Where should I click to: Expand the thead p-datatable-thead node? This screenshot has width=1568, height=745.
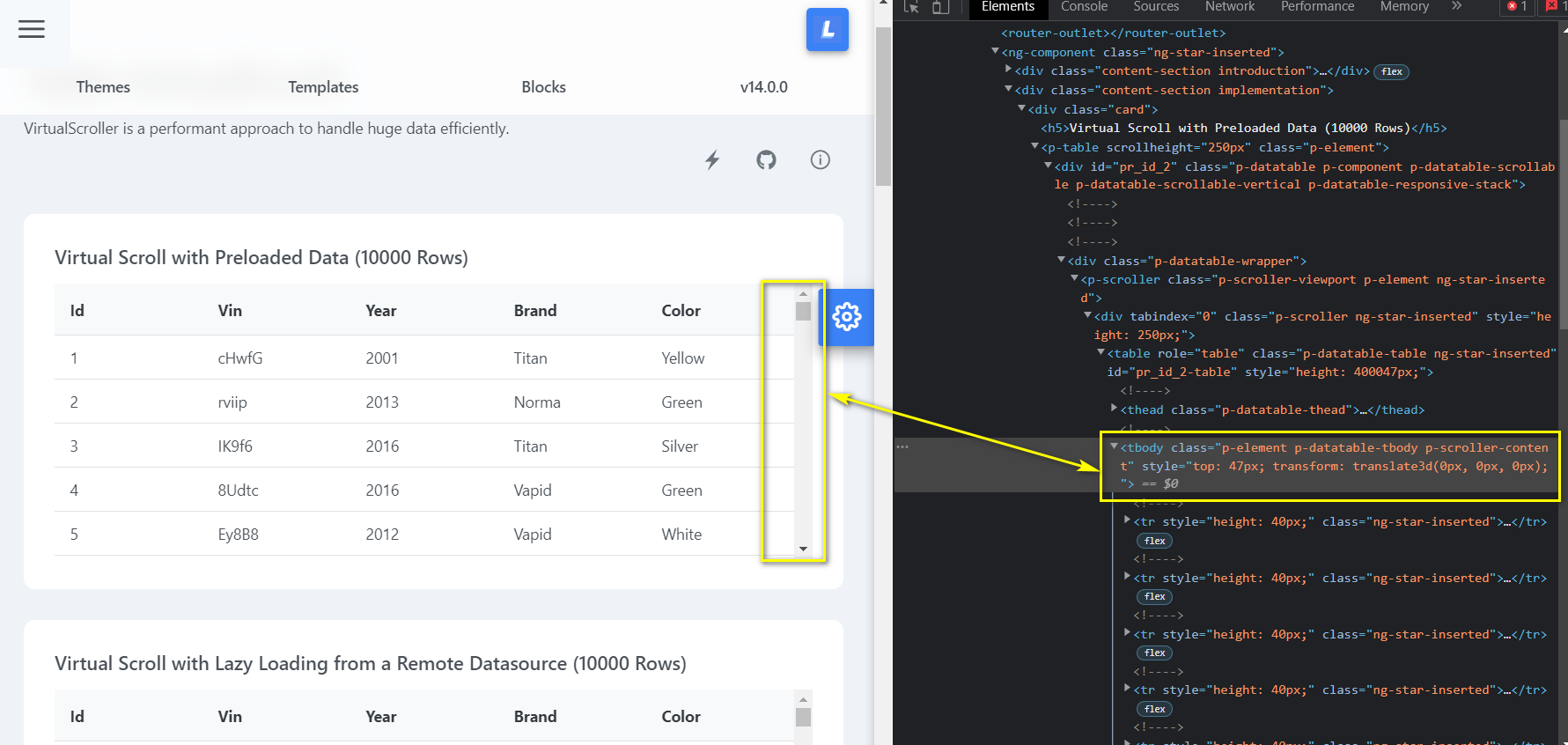pyautogui.click(x=1114, y=408)
